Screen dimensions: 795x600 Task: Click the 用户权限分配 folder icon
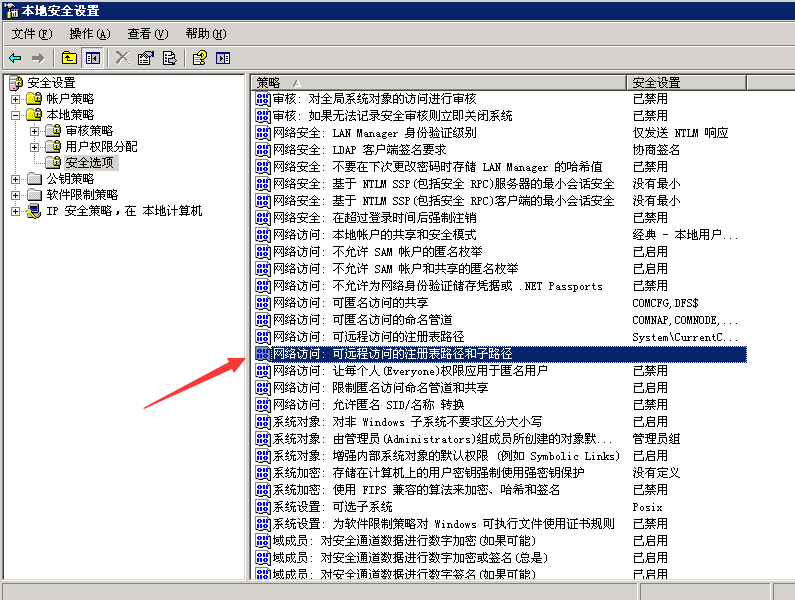coord(53,147)
